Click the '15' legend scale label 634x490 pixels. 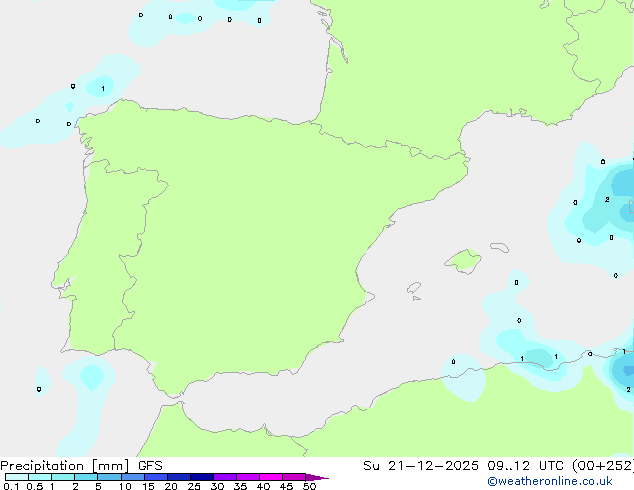[x=148, y=486]
